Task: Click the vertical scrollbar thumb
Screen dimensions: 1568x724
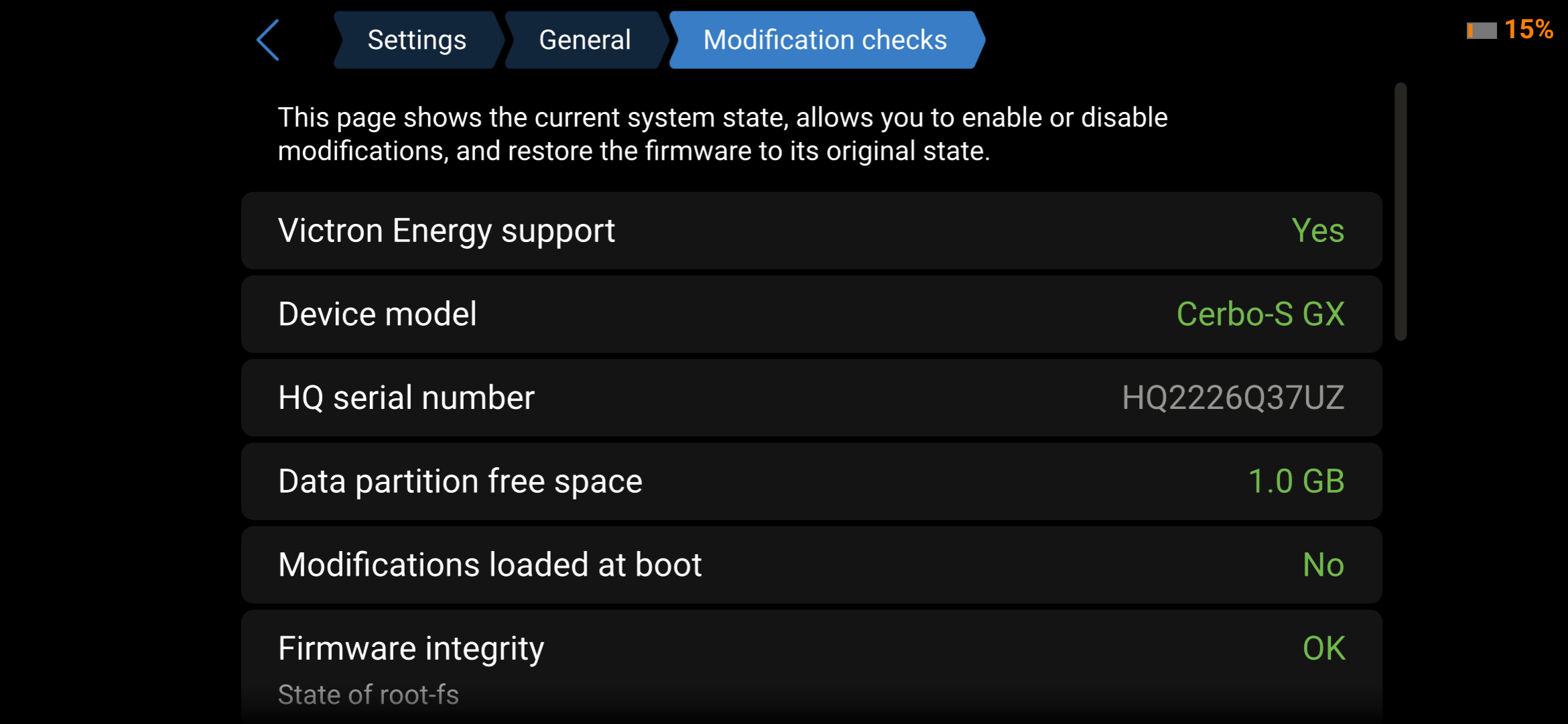Action: (1400, 211)
